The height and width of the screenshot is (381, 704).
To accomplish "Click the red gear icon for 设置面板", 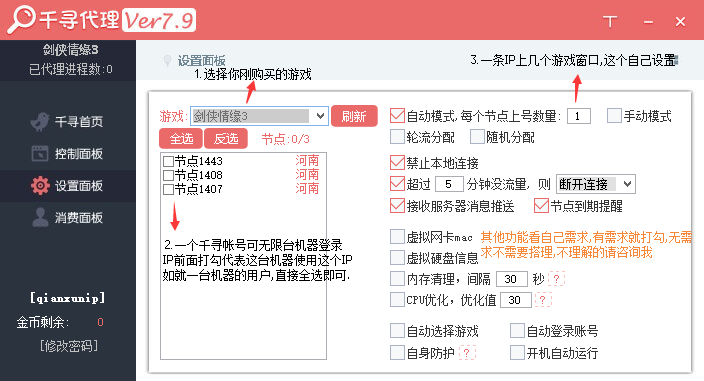I will click(x=40, y=185).
